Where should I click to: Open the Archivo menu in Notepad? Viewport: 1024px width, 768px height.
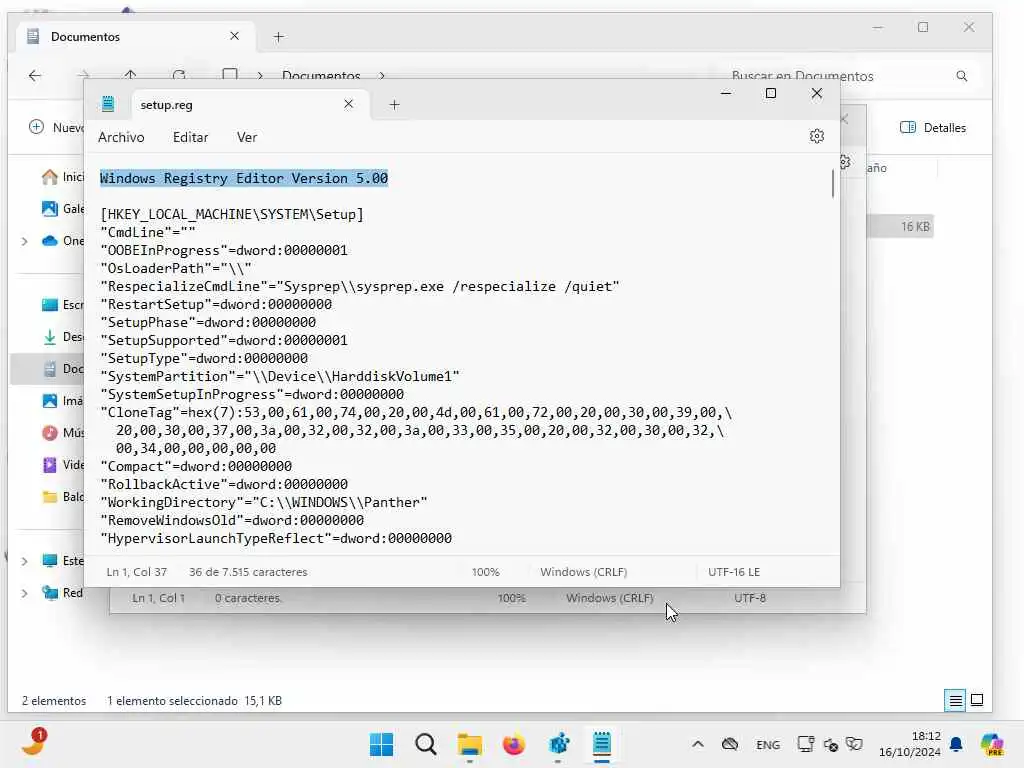[121, 137]
